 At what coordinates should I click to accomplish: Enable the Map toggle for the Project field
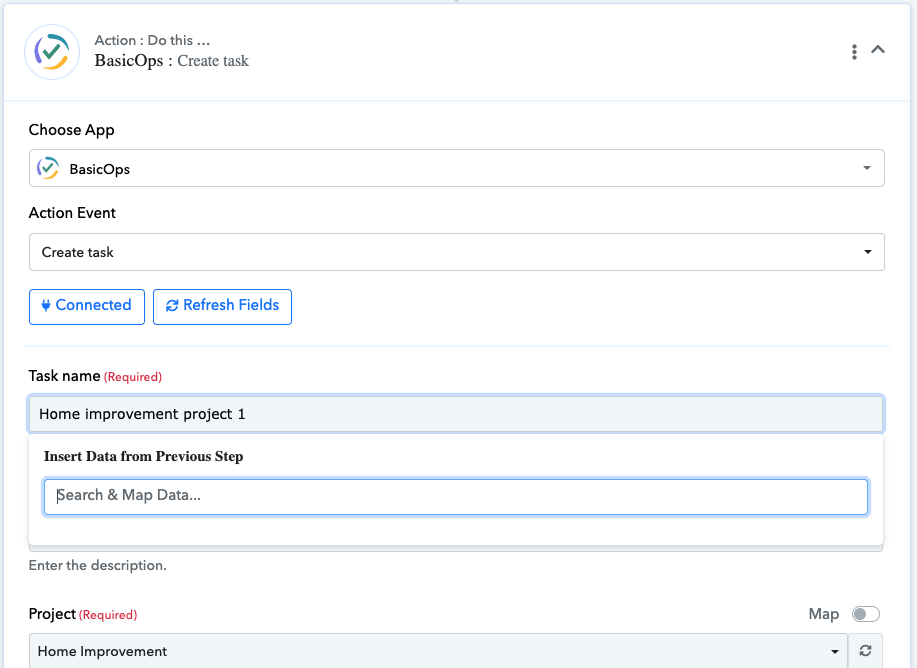(865, 613)
